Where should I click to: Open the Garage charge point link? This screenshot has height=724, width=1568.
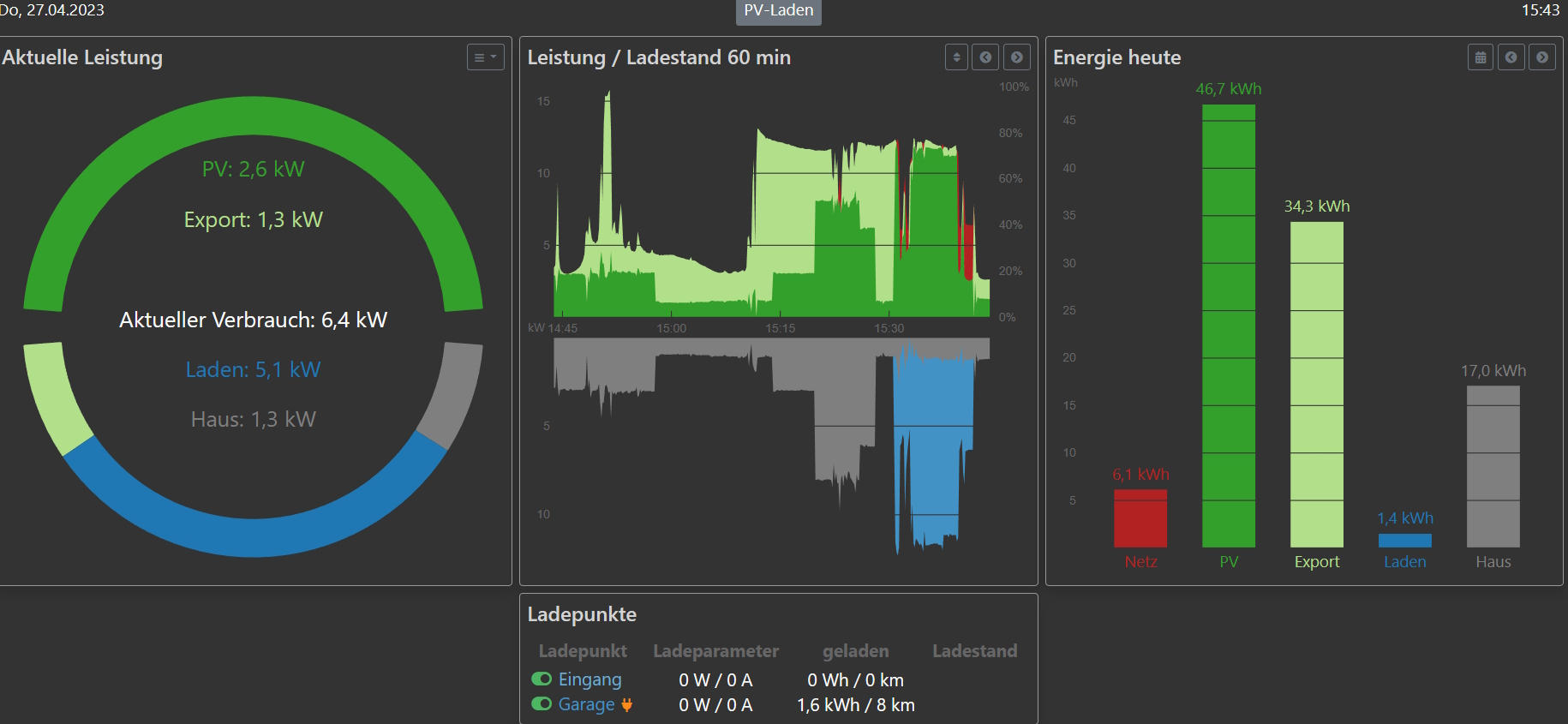(x=586, y=704)
